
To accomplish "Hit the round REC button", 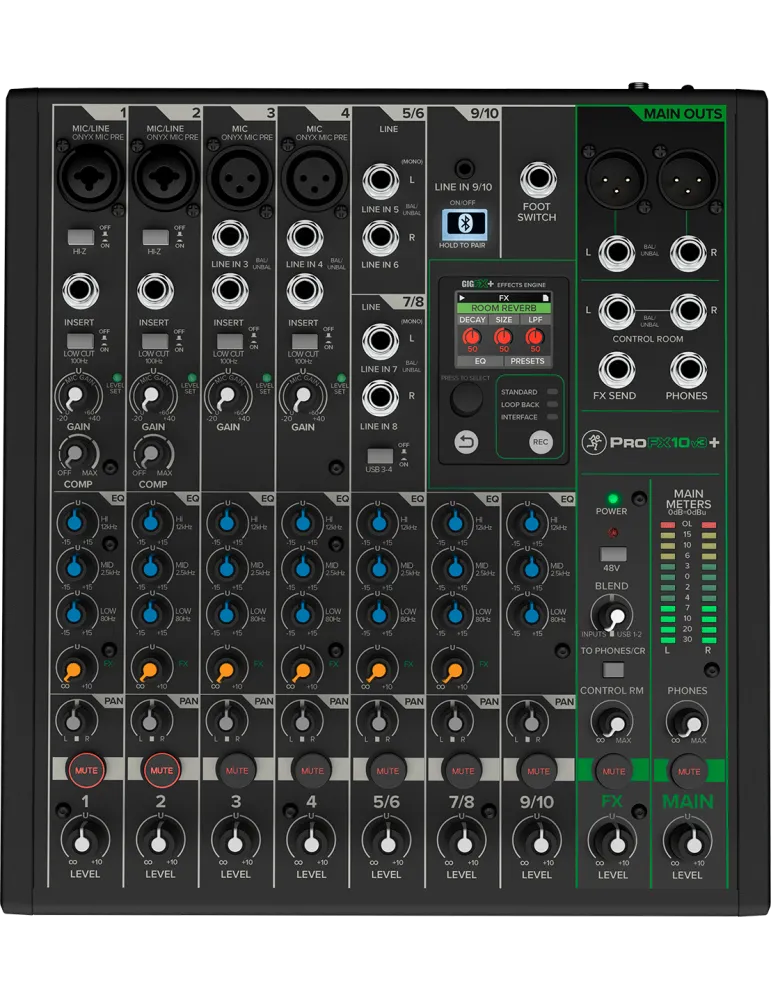I will coord(541,442).
